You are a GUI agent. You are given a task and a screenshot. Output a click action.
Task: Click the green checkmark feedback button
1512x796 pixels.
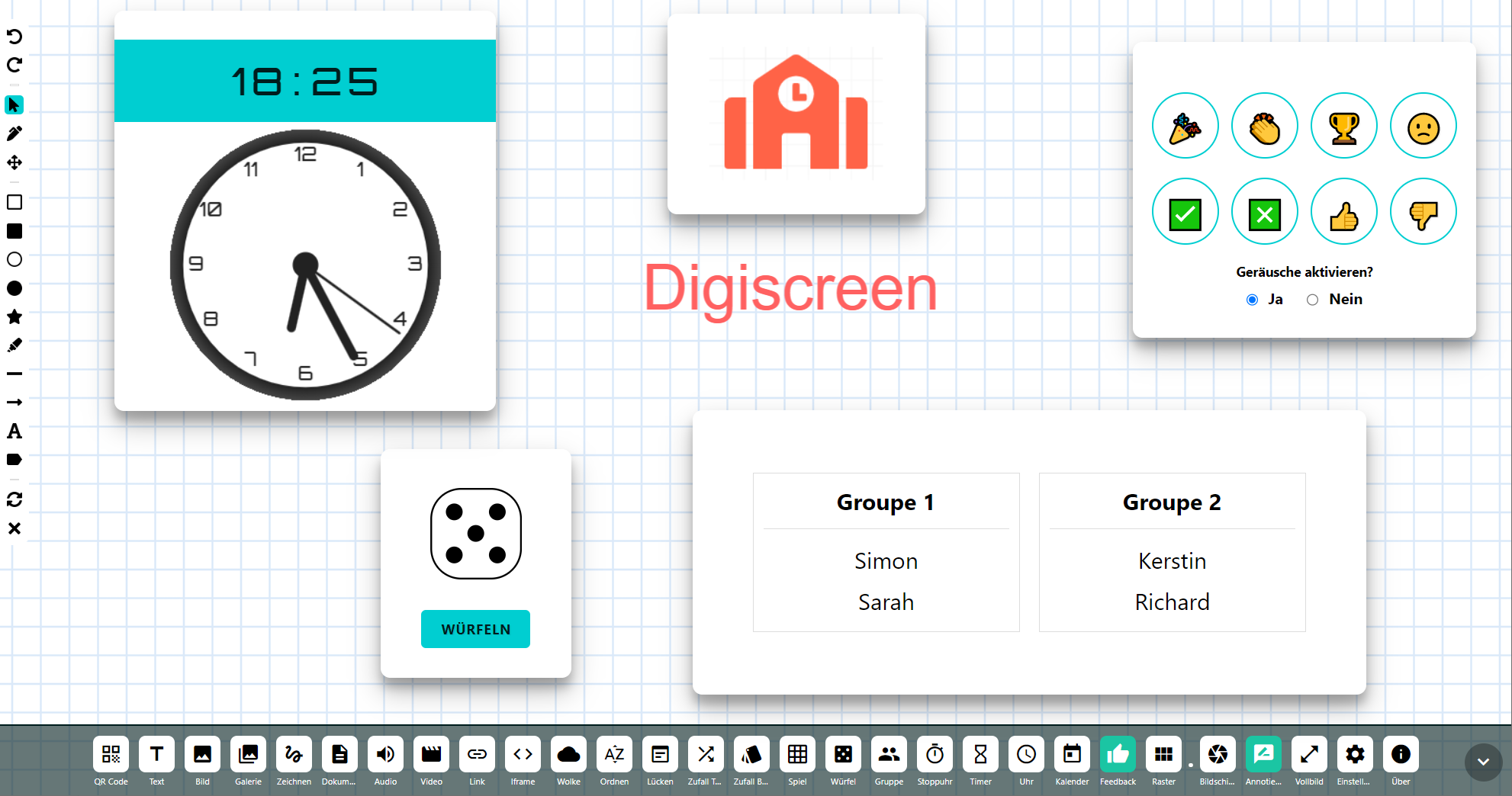click(x=1185, y=211)
